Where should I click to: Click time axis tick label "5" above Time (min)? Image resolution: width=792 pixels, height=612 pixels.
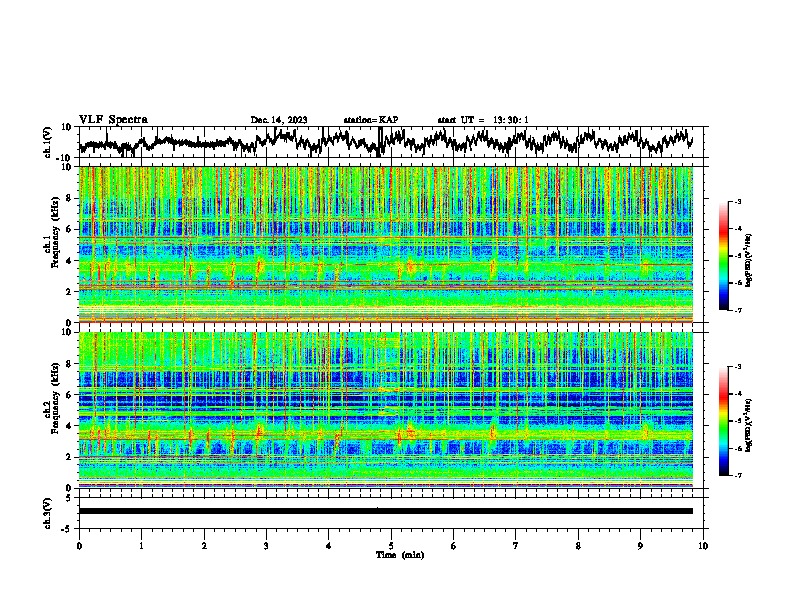[x=391, y=546]
